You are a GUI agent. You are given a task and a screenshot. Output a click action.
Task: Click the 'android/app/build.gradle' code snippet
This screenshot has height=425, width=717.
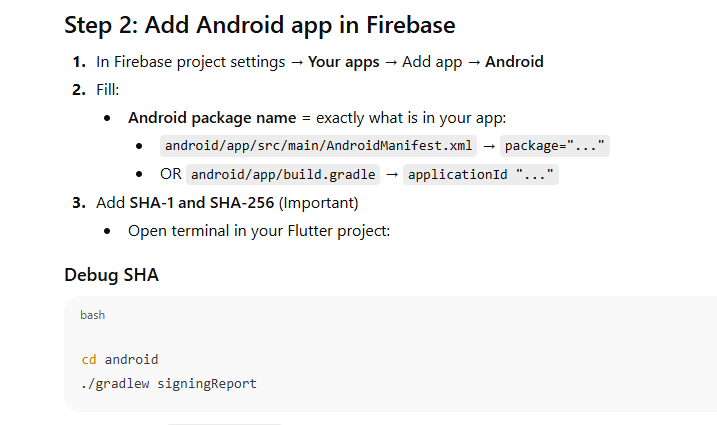(x=282, y=174)
